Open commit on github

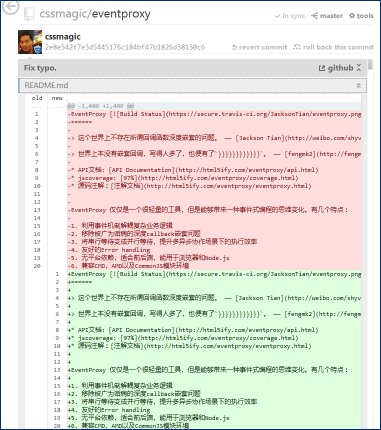pos(336,68)
